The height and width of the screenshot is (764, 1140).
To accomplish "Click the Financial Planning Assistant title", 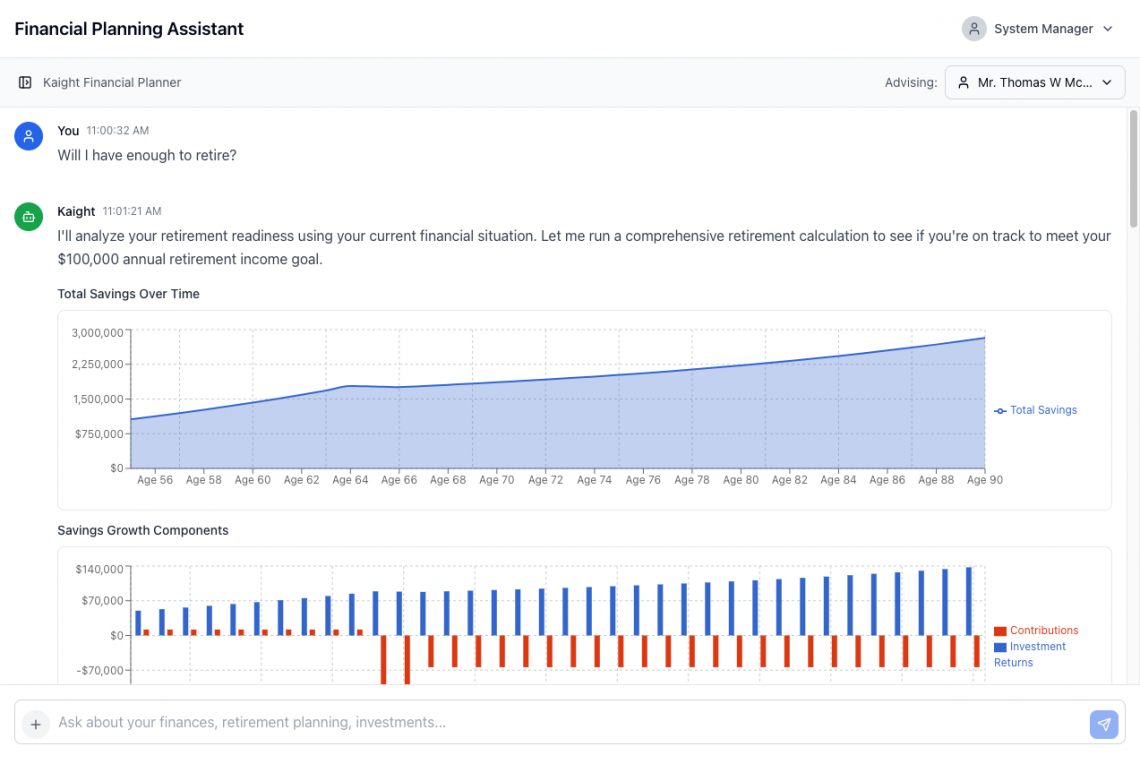I will tap(129, 29).
